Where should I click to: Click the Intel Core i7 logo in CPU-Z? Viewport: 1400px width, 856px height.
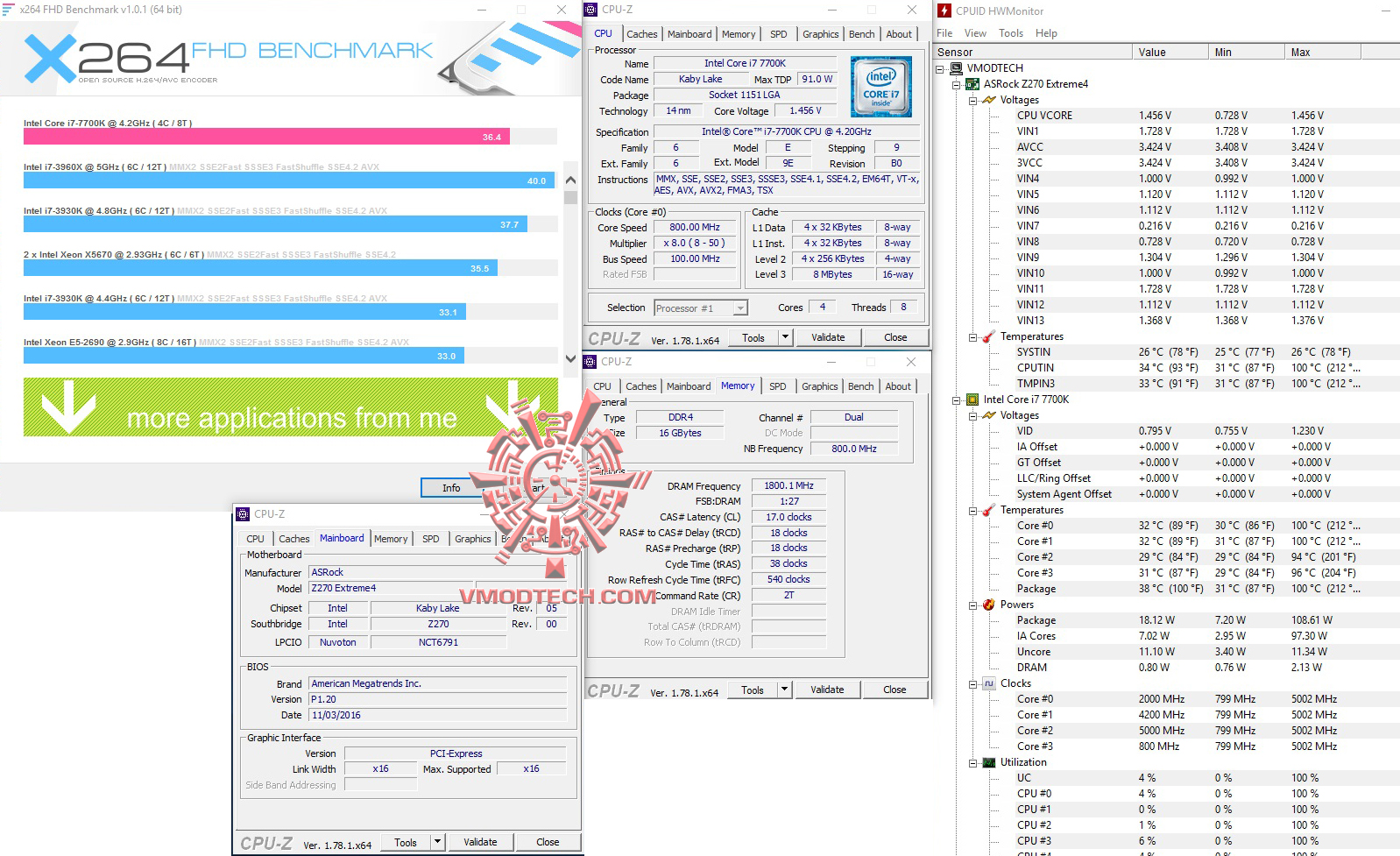(880, 87)
